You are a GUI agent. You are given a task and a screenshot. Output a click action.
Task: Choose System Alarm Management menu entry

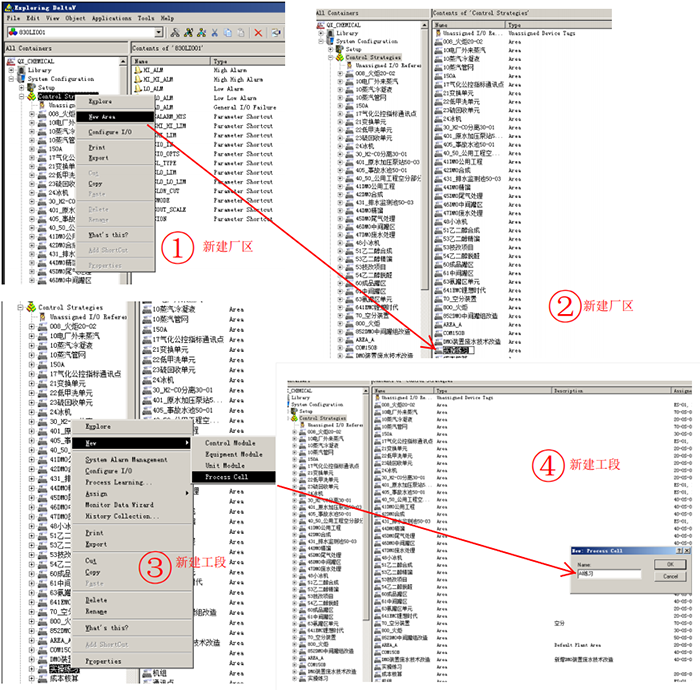point(126,459)
